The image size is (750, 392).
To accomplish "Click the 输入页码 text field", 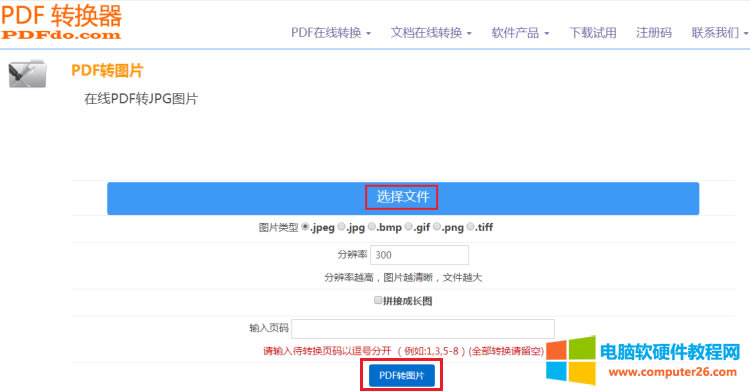I will pyautogui.click(x=423, y=328).
